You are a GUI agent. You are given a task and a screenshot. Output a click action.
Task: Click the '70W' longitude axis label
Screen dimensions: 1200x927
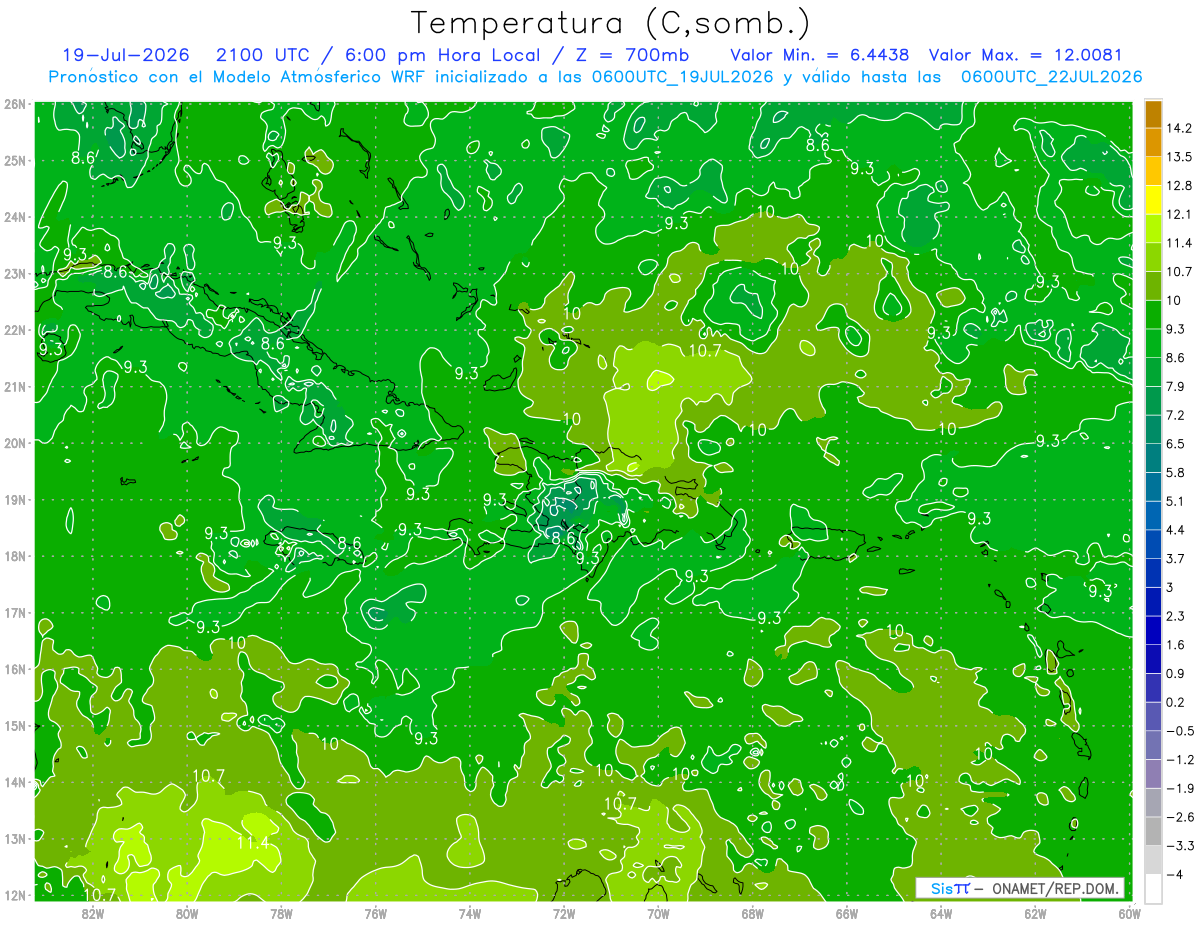658,913
